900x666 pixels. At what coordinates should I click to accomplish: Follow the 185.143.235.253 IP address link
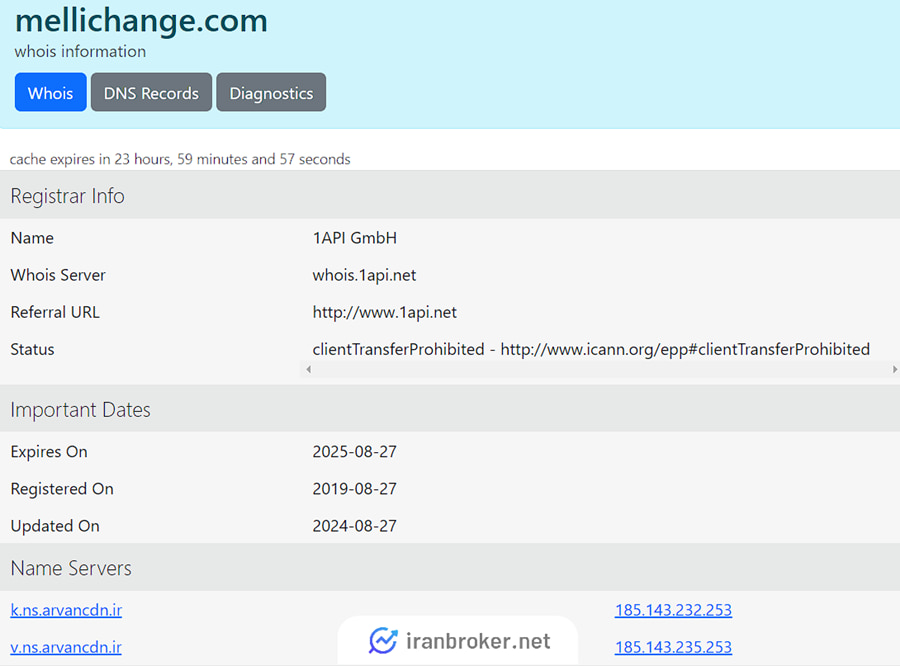click(x=673, y=647)
